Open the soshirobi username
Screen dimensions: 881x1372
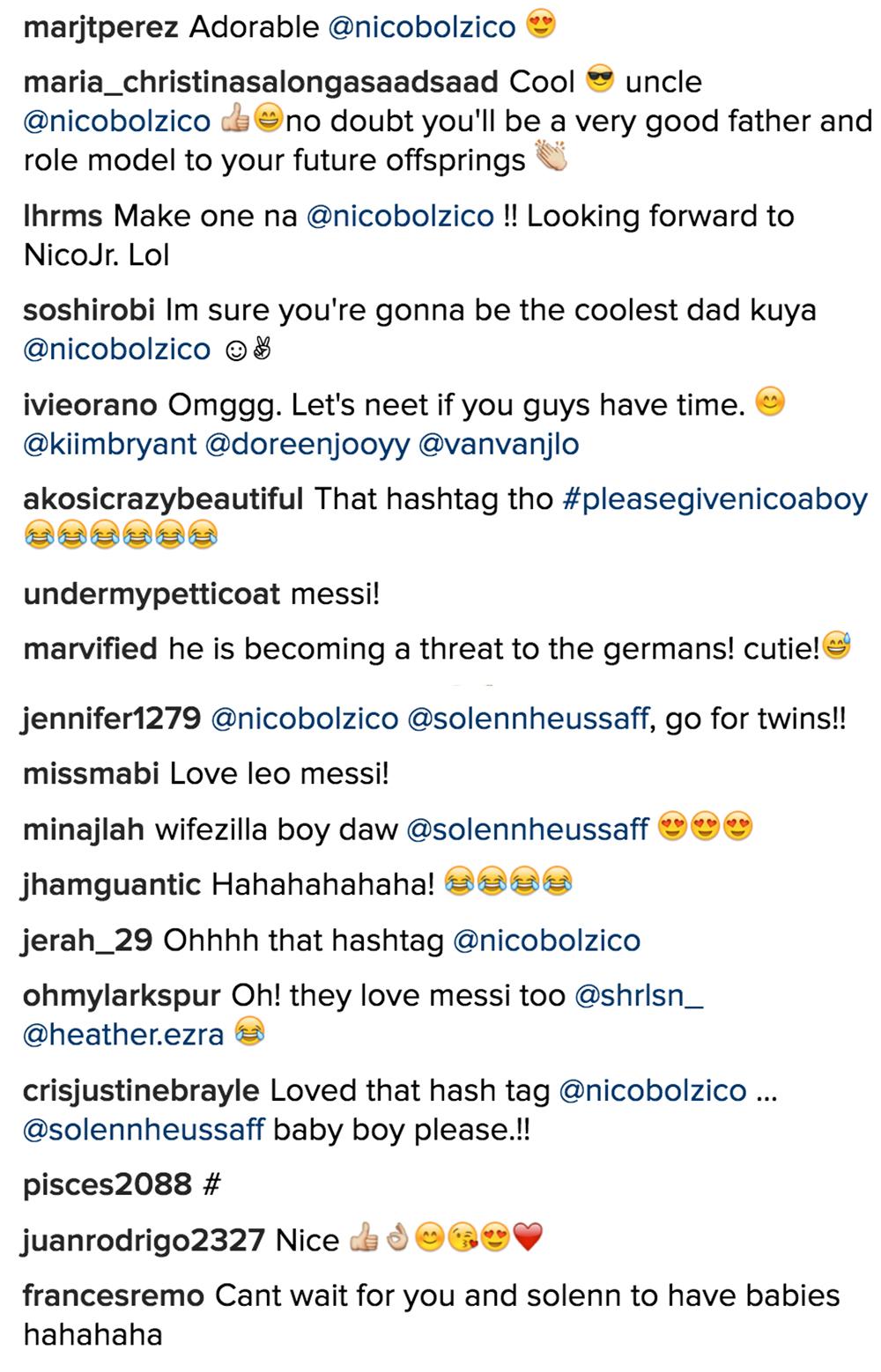(89, 310)
